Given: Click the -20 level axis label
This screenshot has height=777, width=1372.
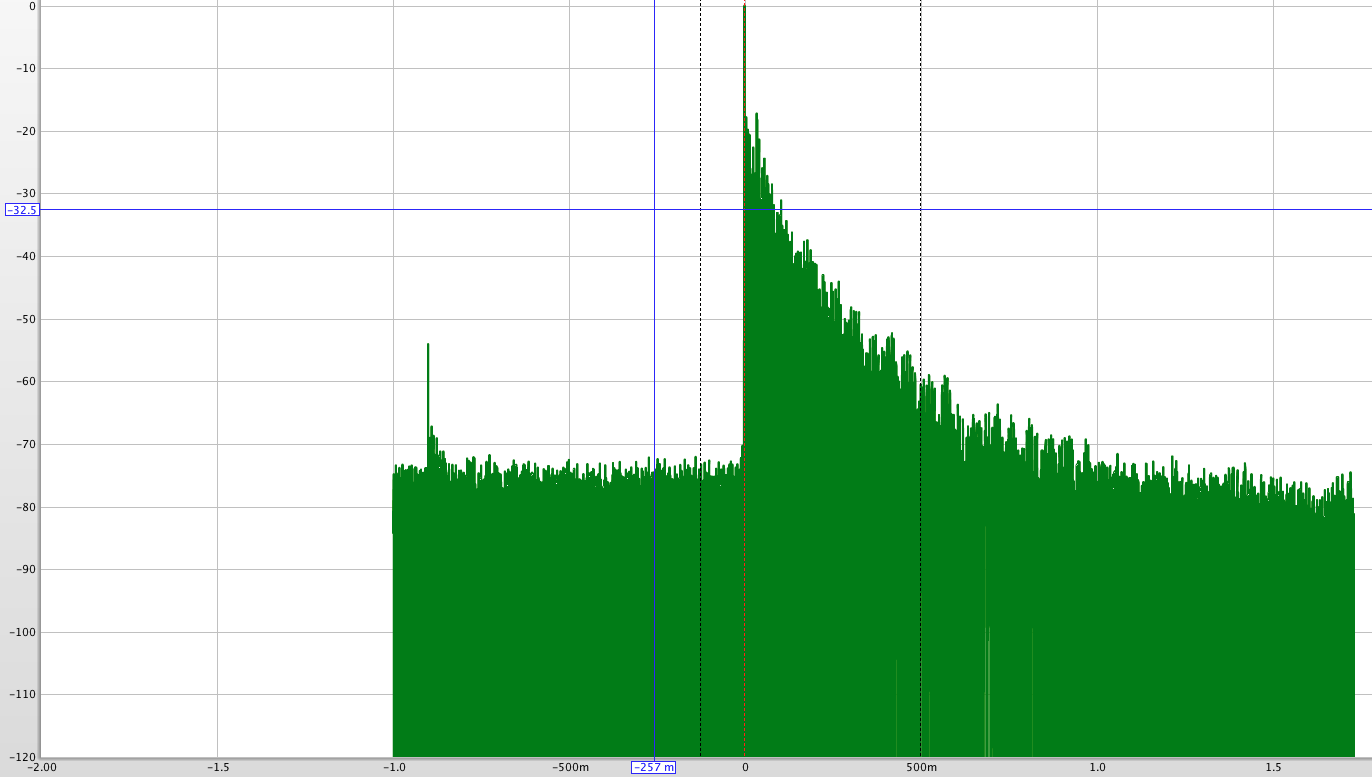Looking at the screenshot, I should click(26, 131).
